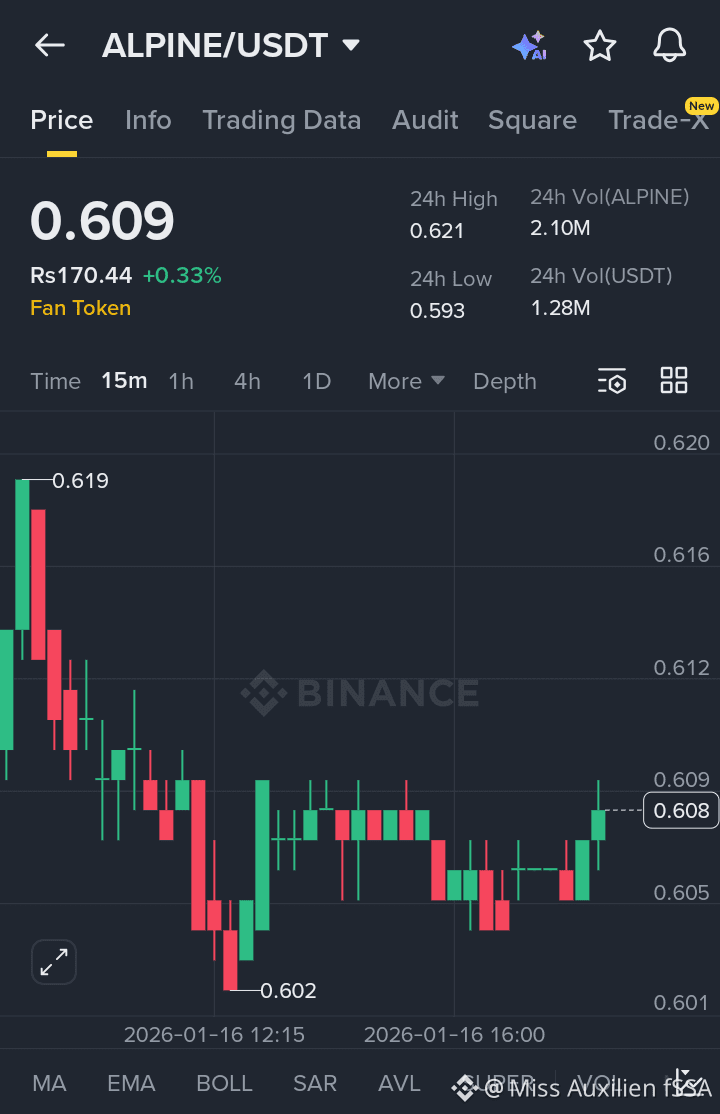Image resolution: width=720 pixels, height=1114 pixels.
Task: Open the grid layout icon
Action: 674,381
